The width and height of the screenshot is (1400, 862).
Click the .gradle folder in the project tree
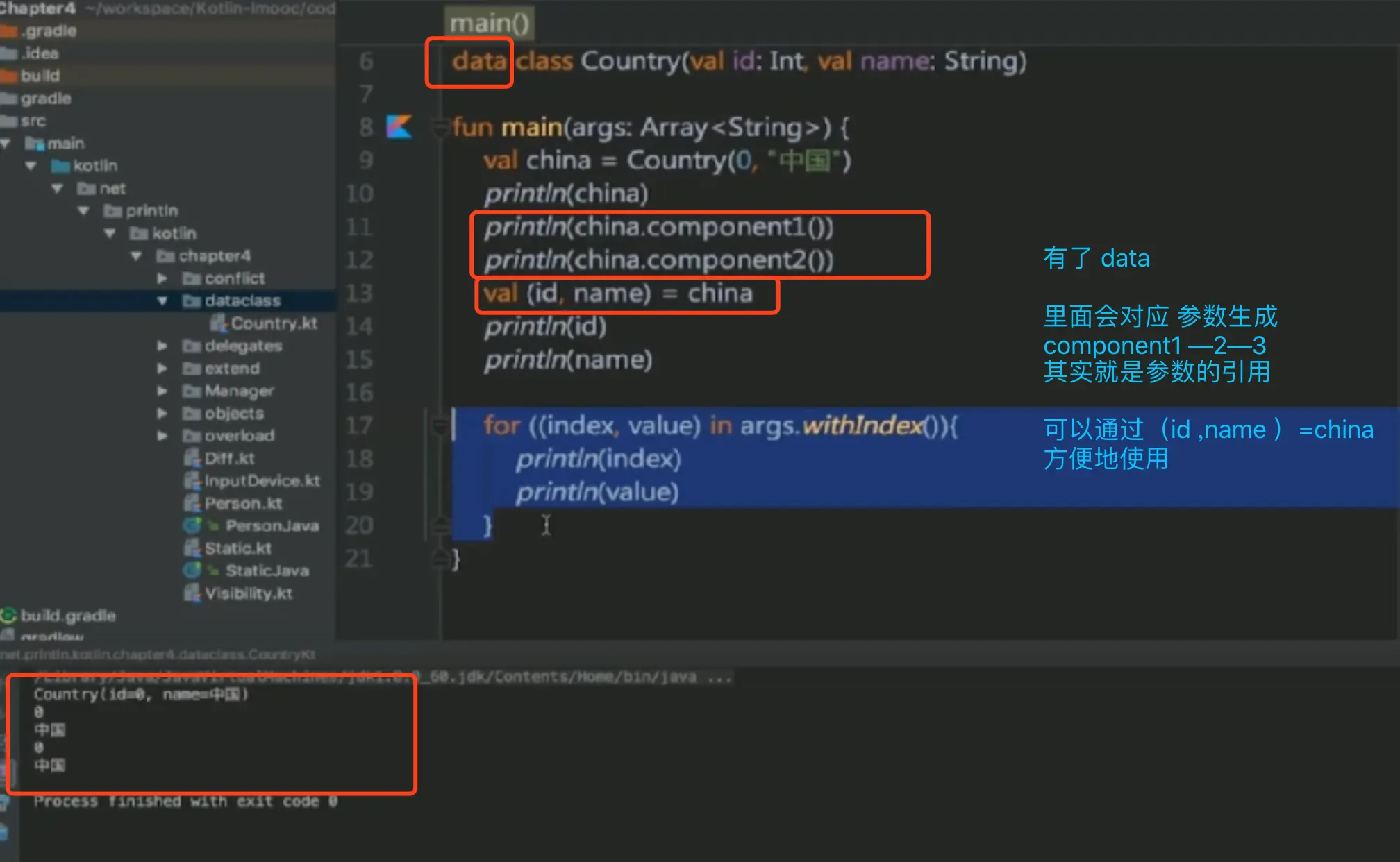(47, 31)
